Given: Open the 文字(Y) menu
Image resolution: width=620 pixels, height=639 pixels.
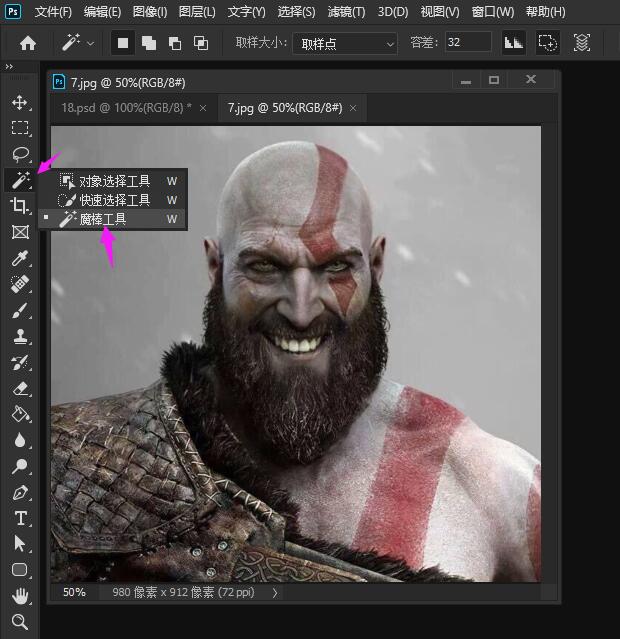Looking at the screenshot, I should pos(246,12).
